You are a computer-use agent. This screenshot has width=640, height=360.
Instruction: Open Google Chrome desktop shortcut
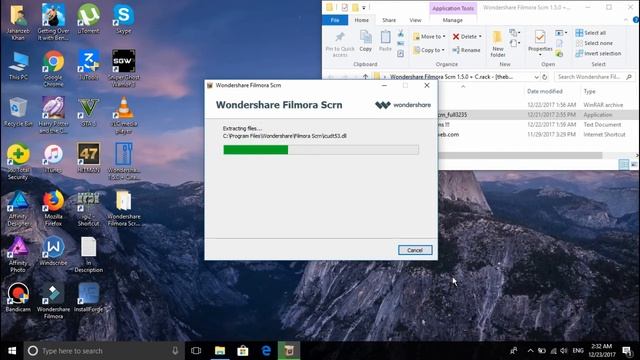53,68
